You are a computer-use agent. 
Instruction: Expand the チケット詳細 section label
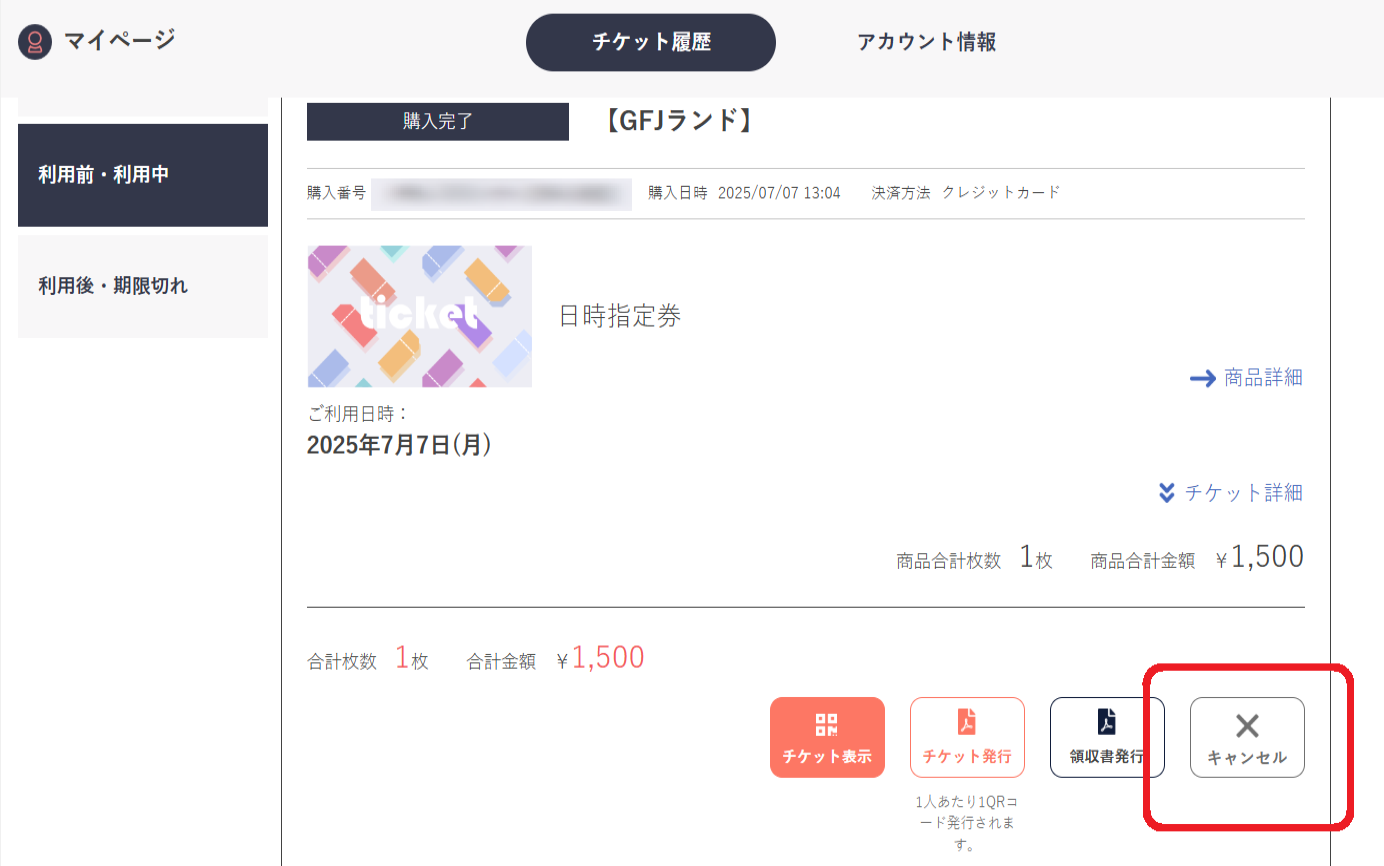tap(1243, 493)
